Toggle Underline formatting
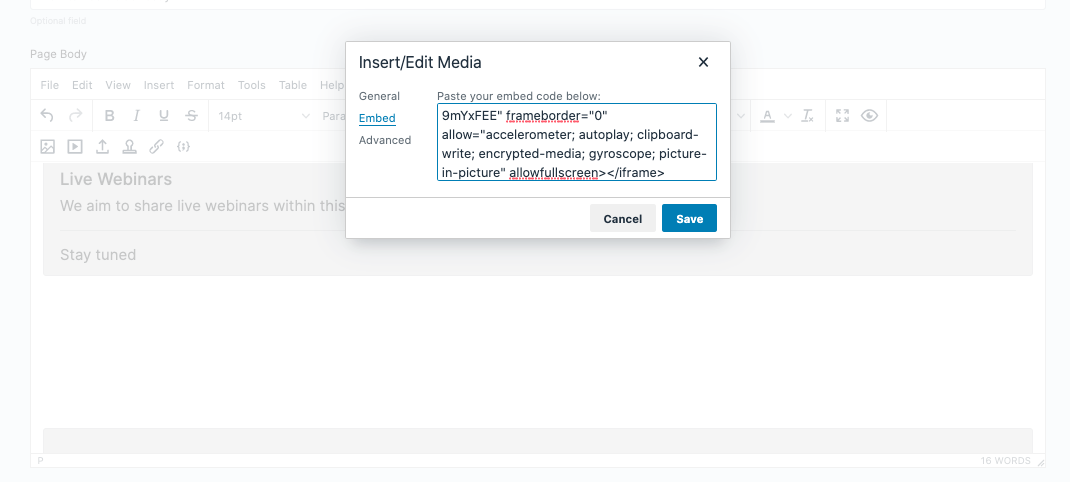 pyautogui.click(x=164, y=115)
